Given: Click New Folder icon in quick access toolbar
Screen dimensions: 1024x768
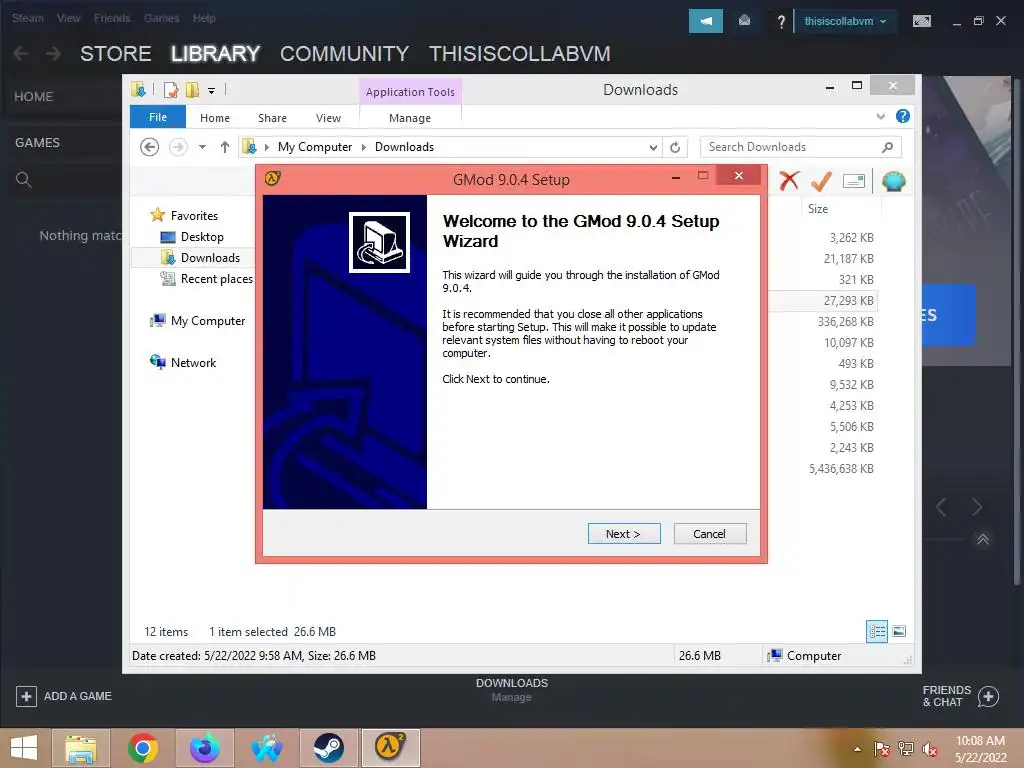Looking at the screenshot, I should [x=193, y=90].
